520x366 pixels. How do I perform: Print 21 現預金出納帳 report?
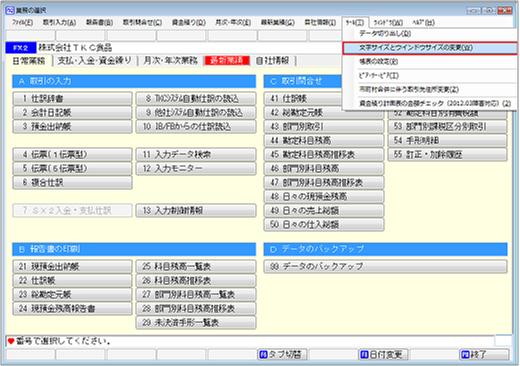coord(72,267)
